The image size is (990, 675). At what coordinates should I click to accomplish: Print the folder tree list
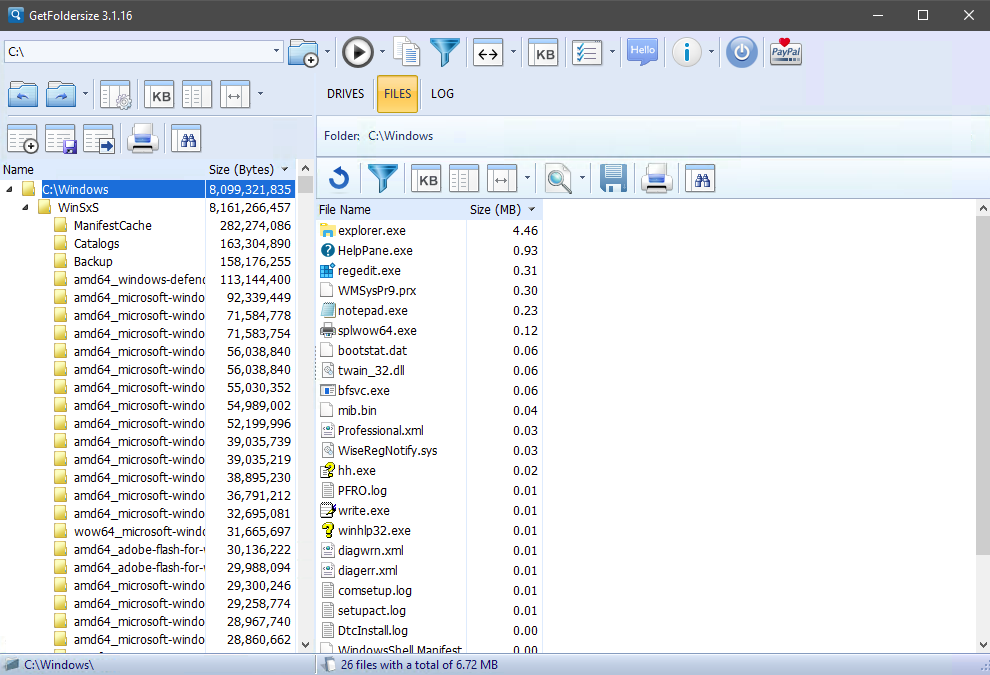click(143, 139)
